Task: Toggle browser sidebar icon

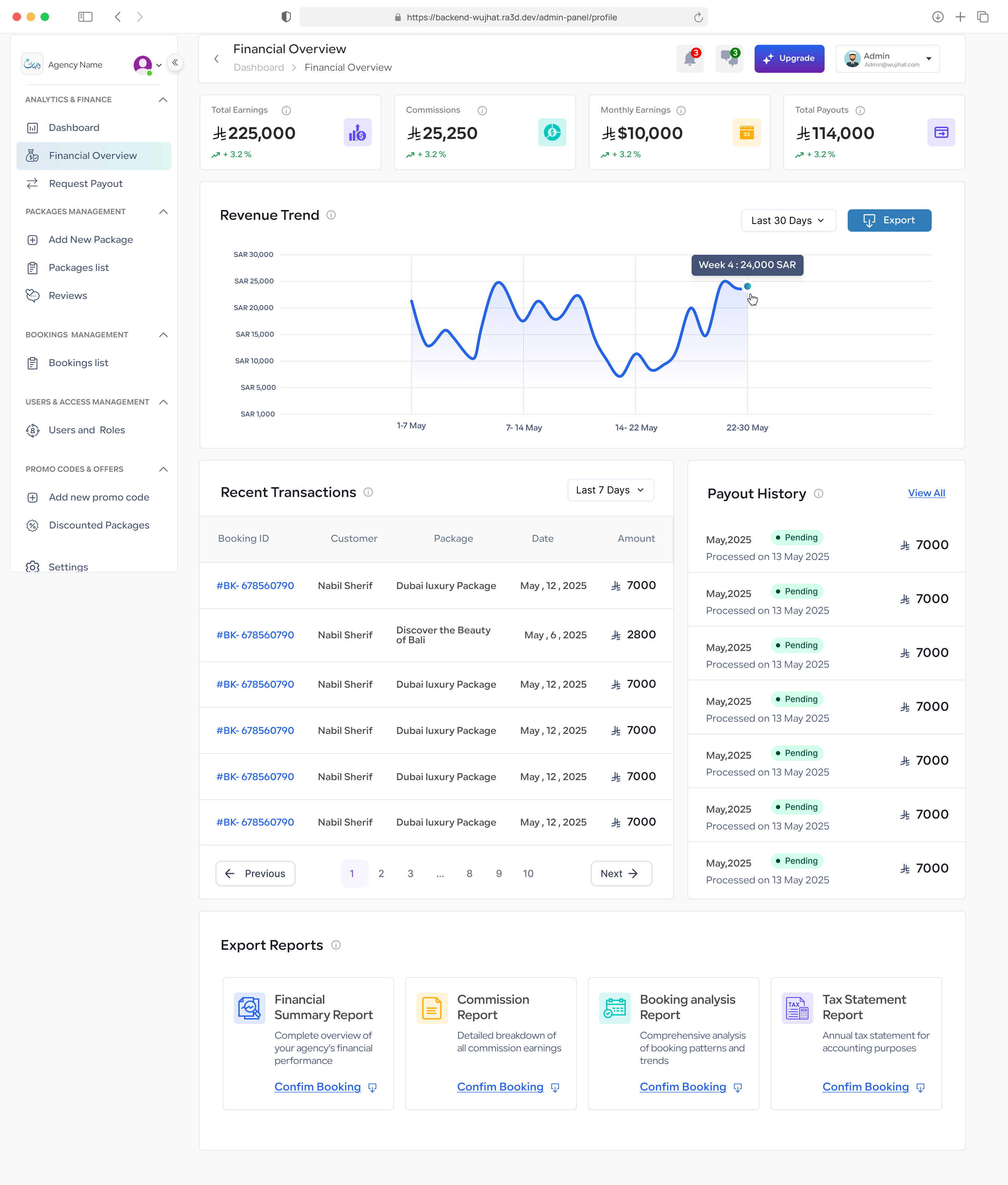Action: (x=85, y=17)
